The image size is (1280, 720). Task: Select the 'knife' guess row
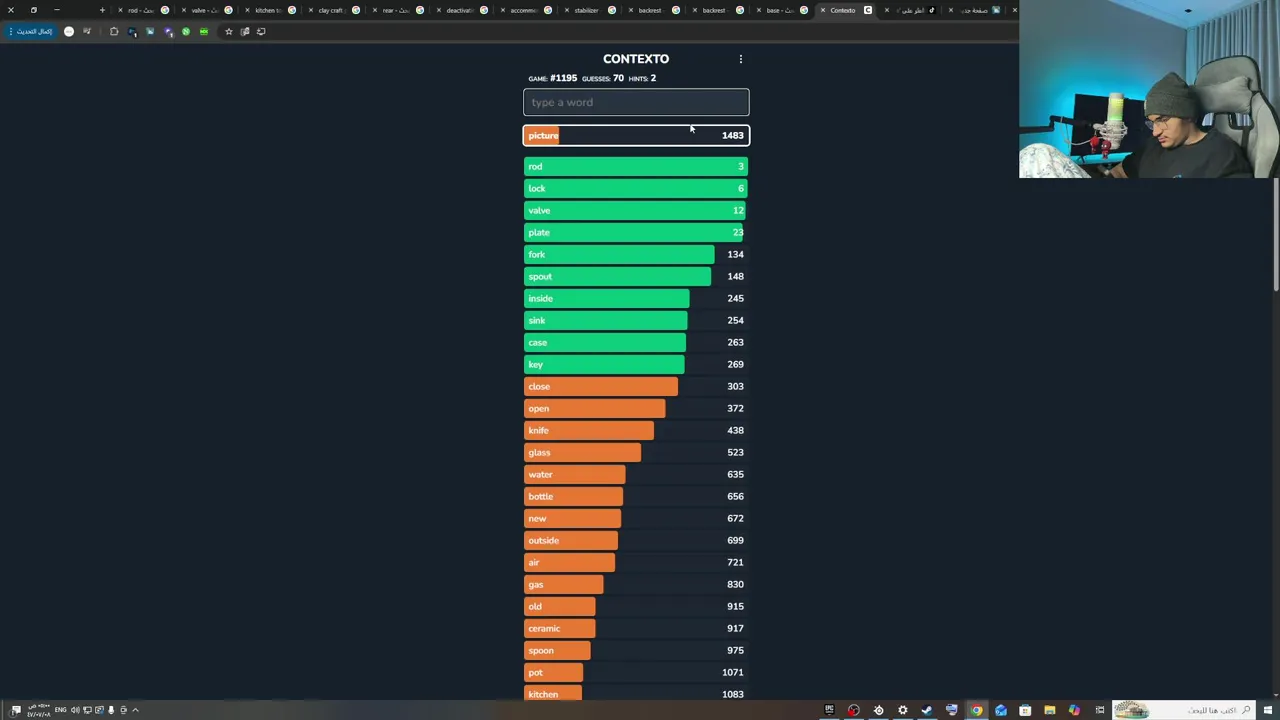(x=636, y=430)
